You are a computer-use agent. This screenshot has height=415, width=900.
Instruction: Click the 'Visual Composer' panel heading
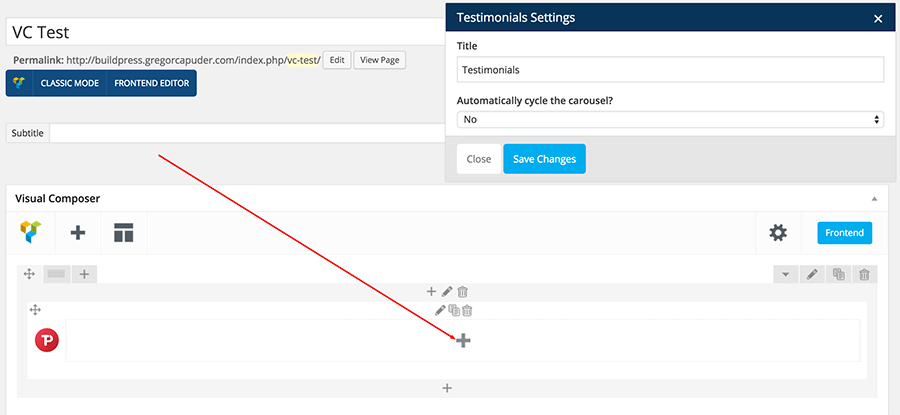point(57,199)
